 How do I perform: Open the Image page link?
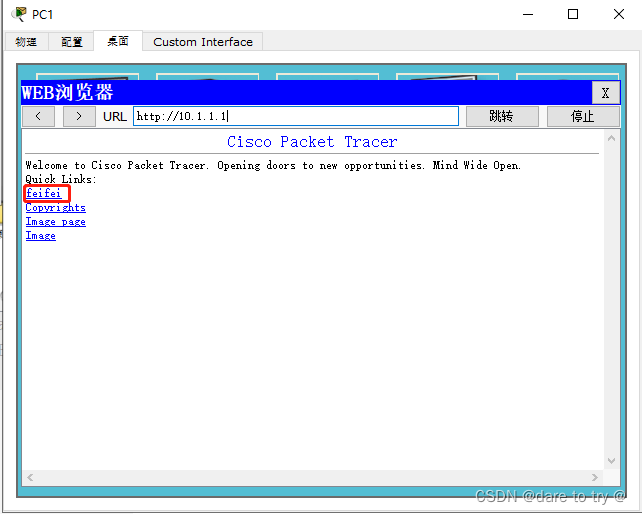coord(56,222)
